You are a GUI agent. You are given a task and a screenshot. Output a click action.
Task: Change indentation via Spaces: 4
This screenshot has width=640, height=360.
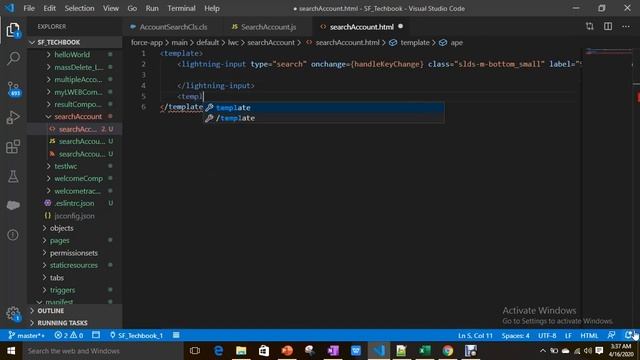(x=516, y=336)
